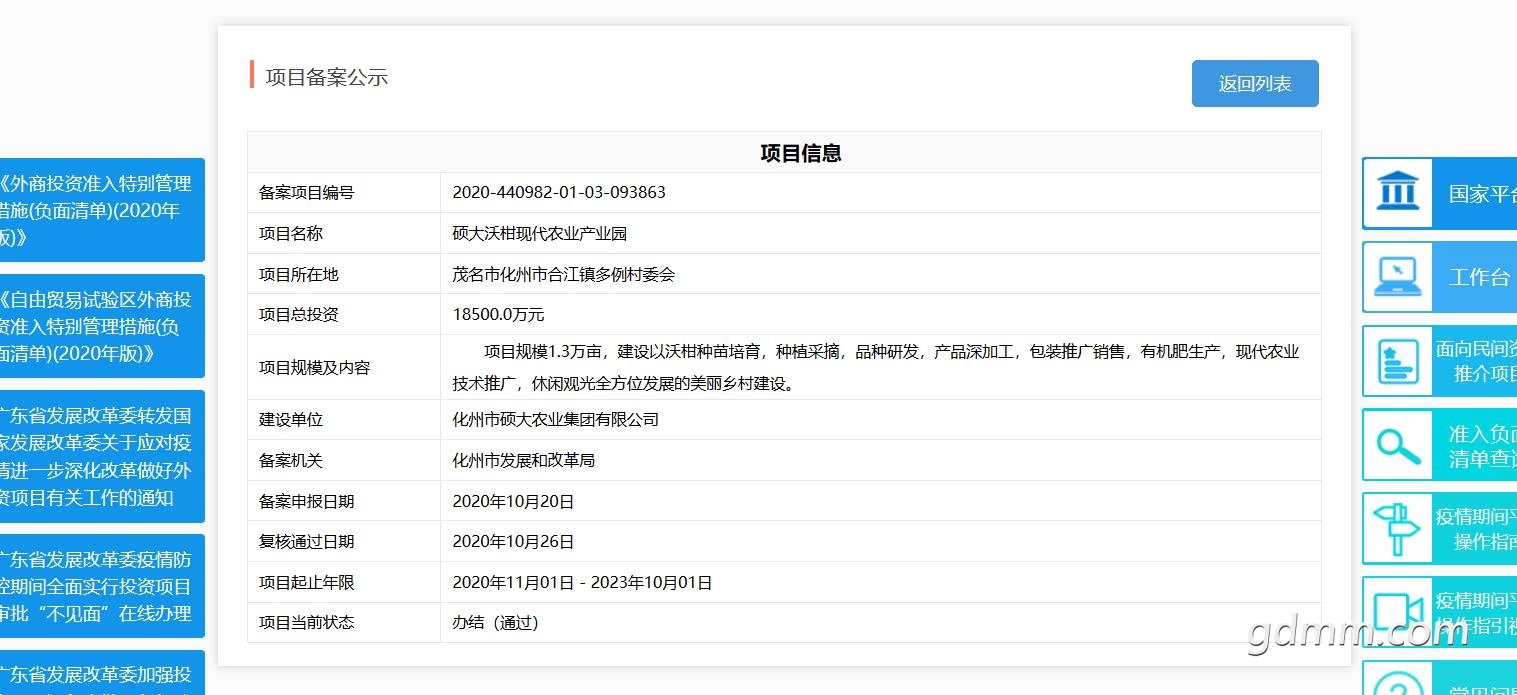Select the location 茂名市化州市合江镇多例村委会
This screenshot has height=695, width=1517.
(x=564, y=274)
